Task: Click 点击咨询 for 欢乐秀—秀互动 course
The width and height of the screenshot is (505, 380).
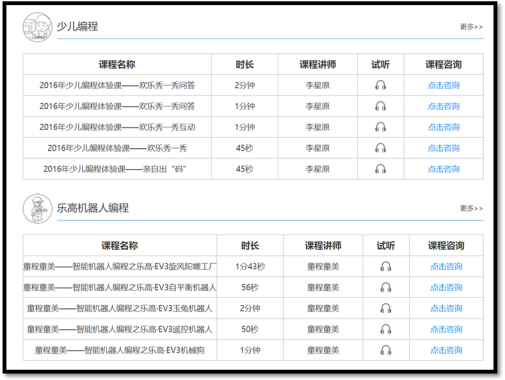Action: 444,127
